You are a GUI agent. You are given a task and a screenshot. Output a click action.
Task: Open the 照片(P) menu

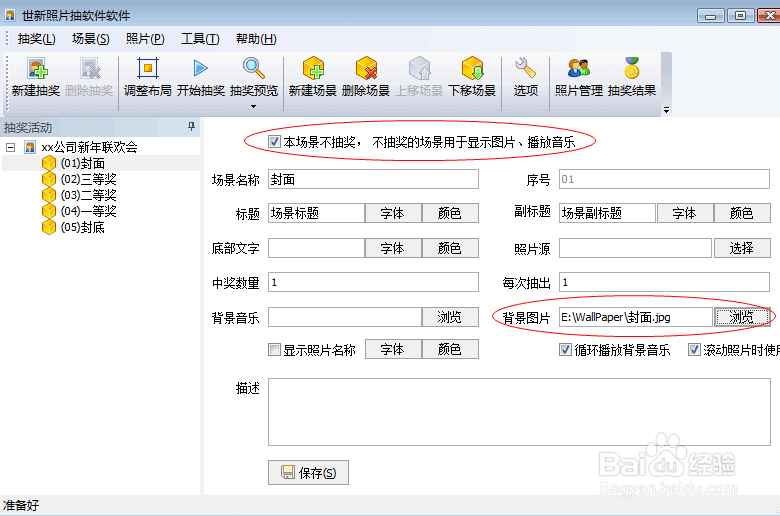click(x=145, y=39)
